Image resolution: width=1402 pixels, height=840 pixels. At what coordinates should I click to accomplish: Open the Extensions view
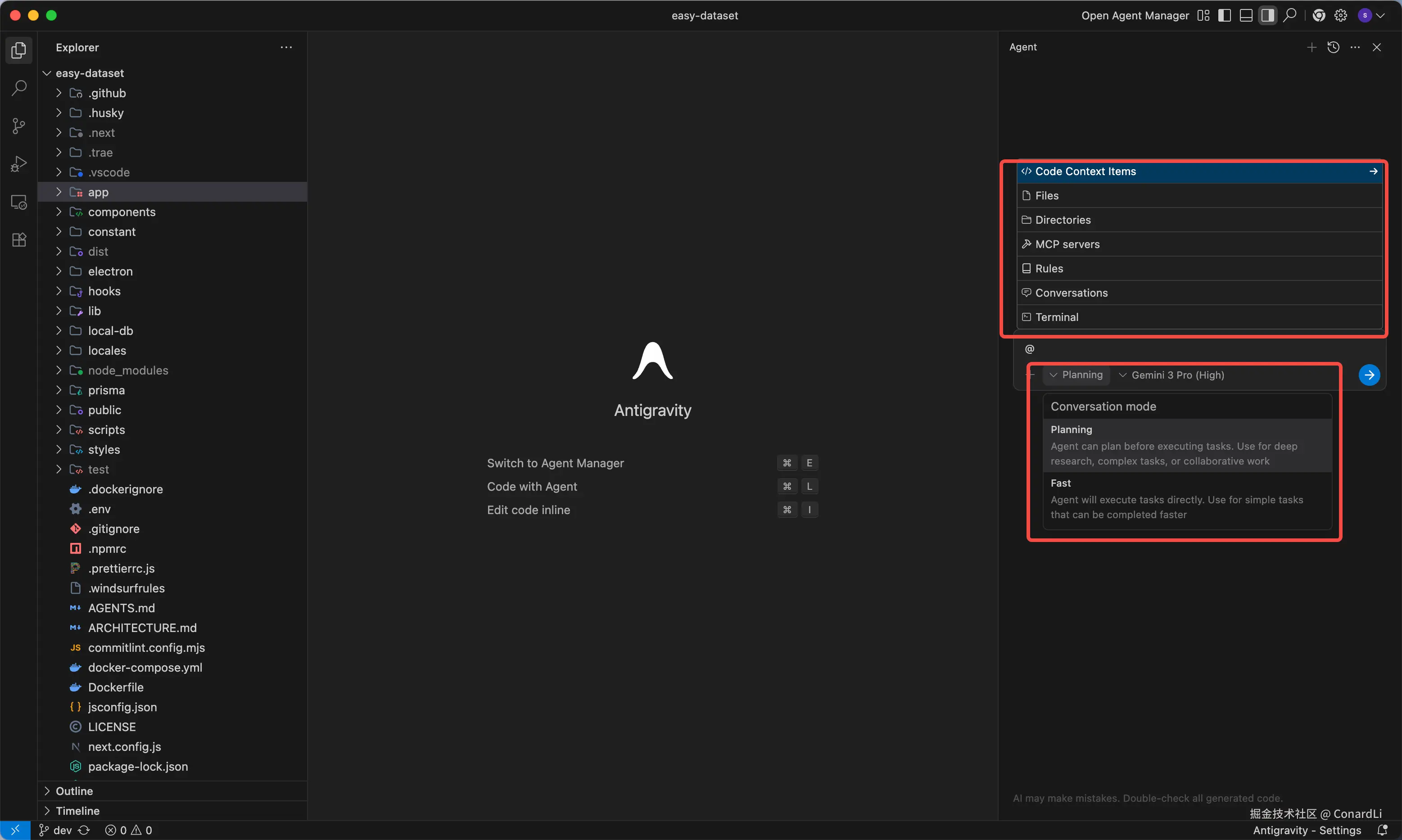18,240
